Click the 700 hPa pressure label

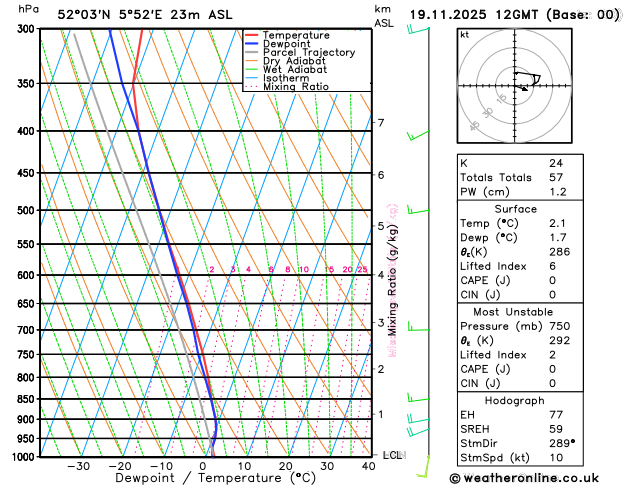(28, 330)
